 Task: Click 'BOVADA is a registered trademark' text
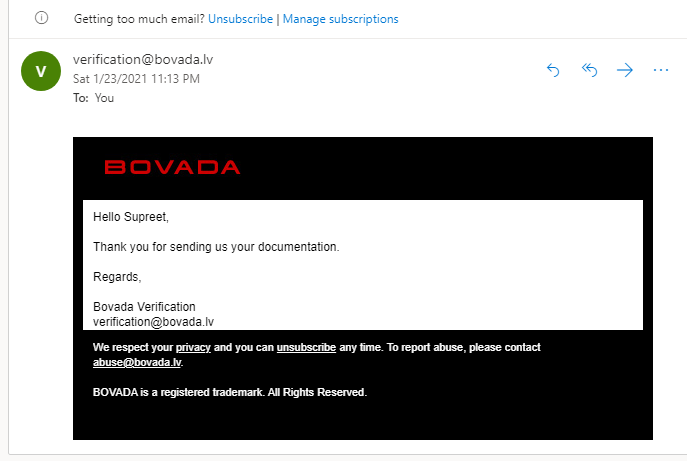tap(230, 392)
